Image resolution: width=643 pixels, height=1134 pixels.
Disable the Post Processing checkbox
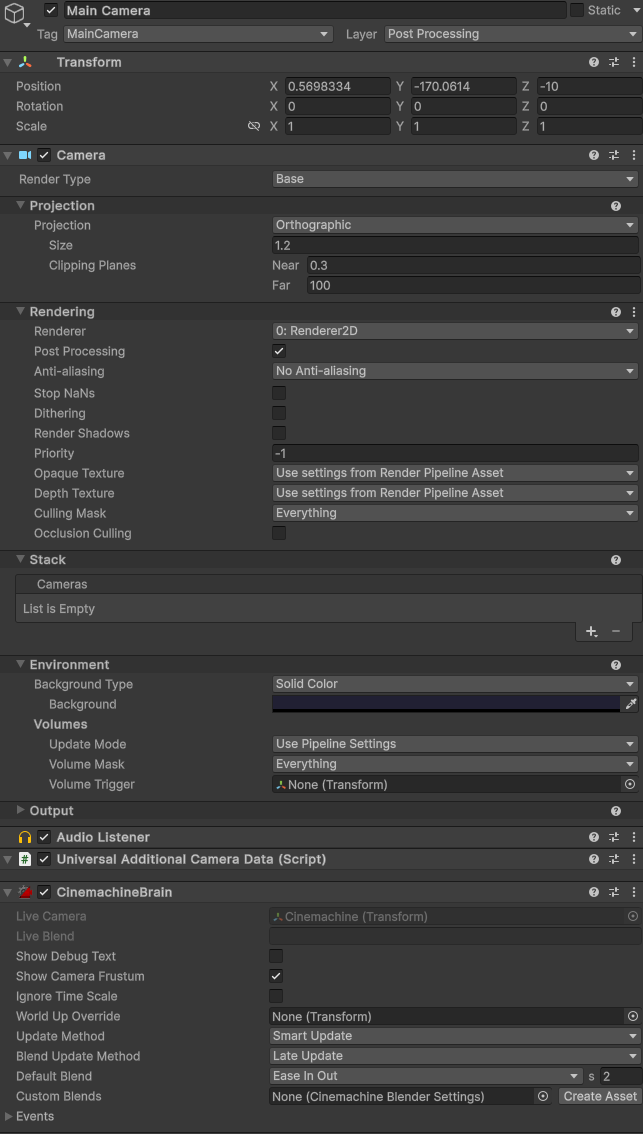(x=279, y=351)
